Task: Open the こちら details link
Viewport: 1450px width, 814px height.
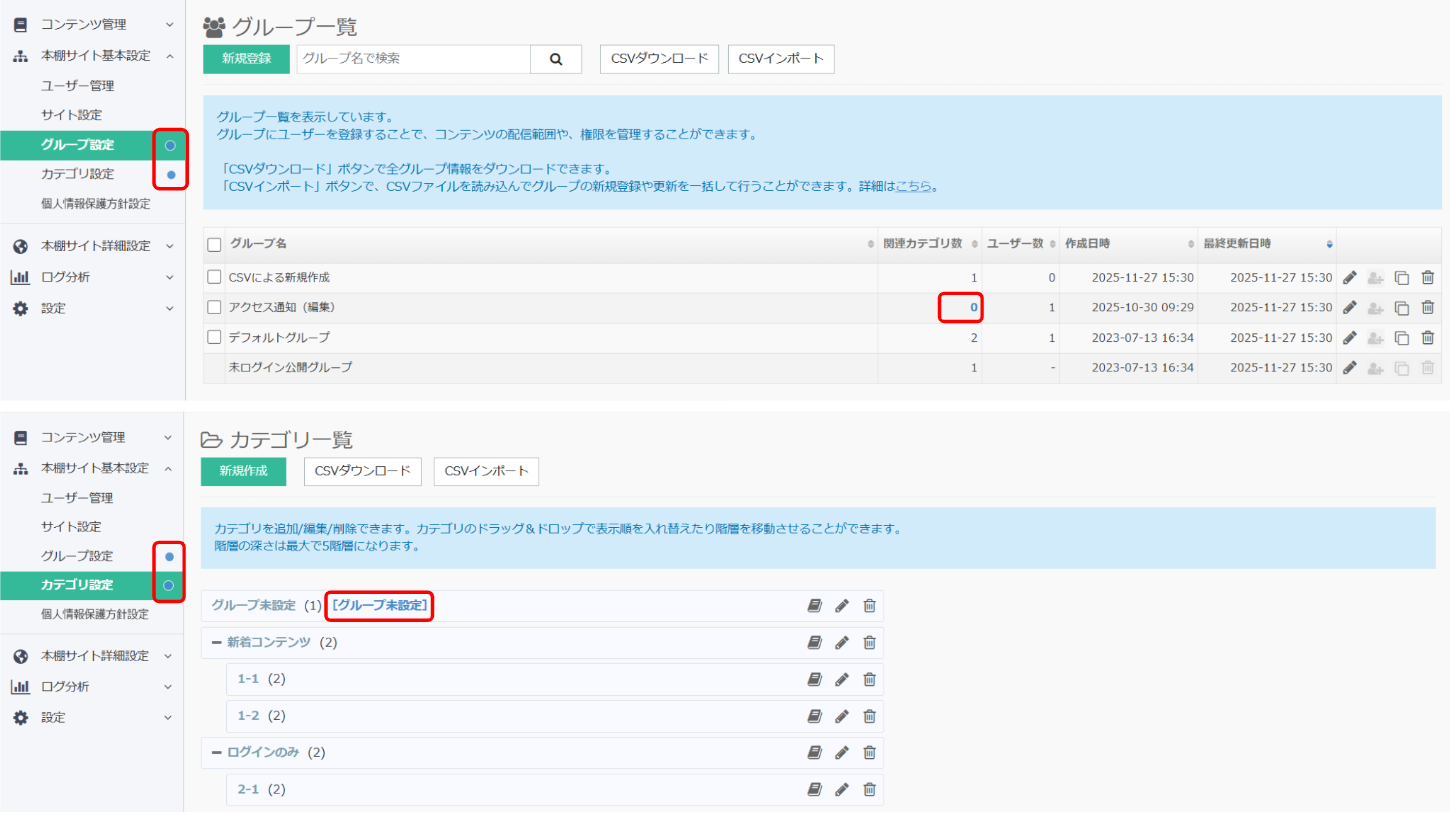Action: pos(913,186)
